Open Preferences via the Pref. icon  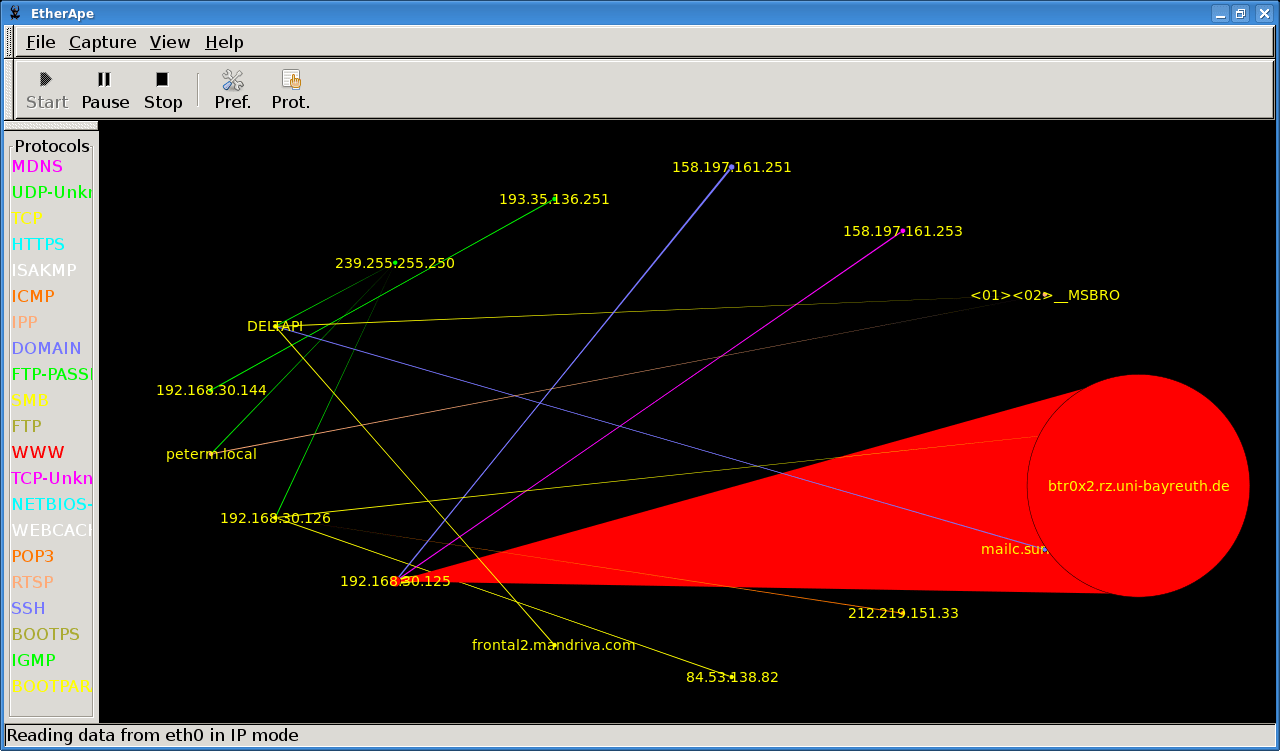pos(233,79)
